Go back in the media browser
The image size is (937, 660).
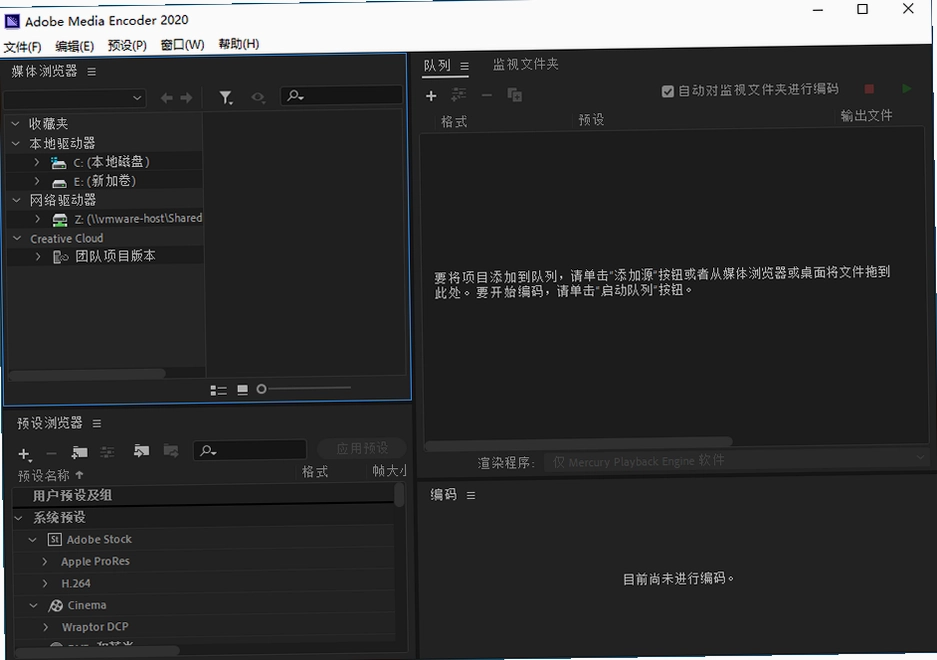pyautogui.click(x=167, y=97)
